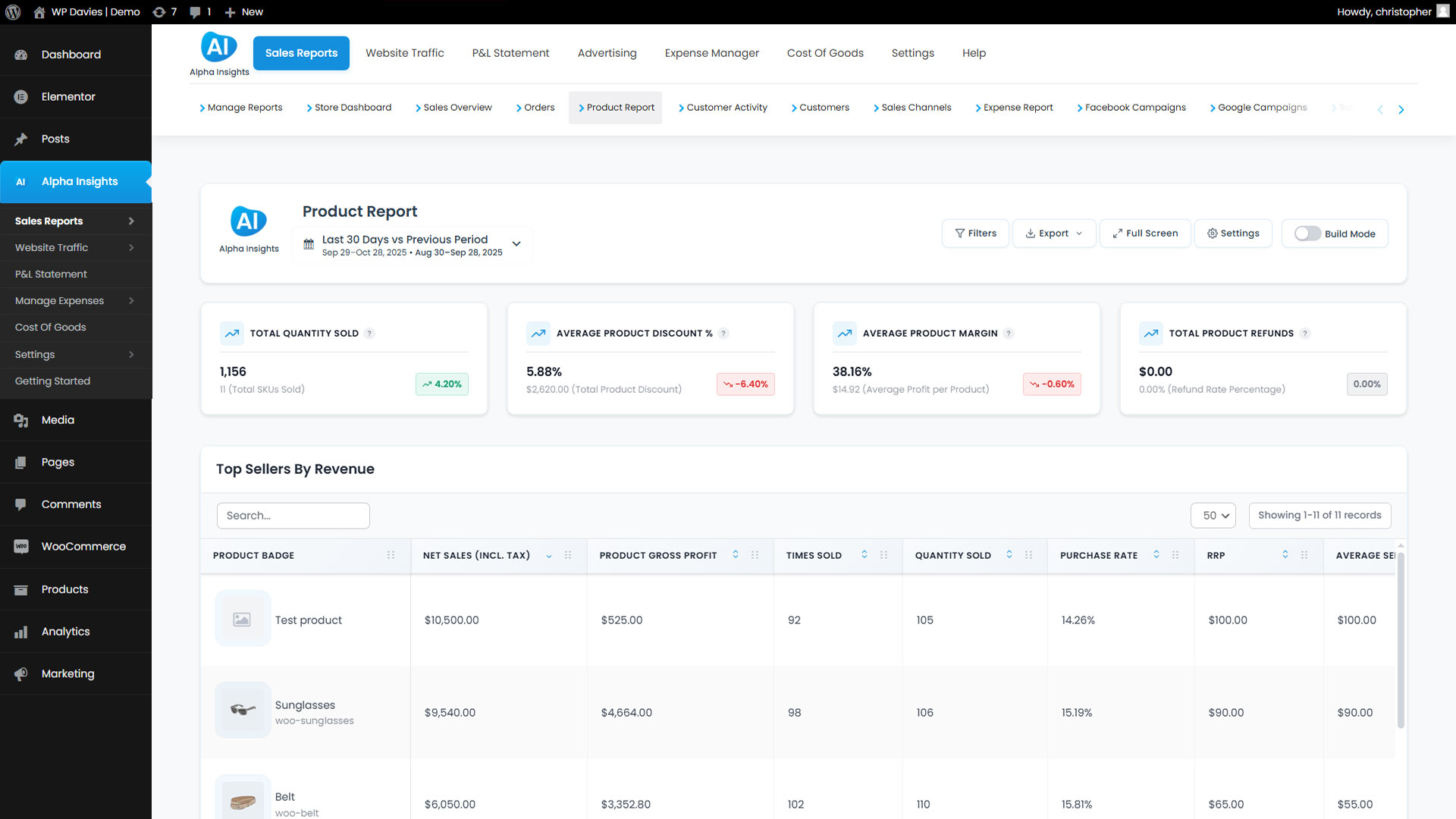Click the table vertical scrollbar
Image resolution: width=1456 pixels, height=819 pixels.
1401,641
